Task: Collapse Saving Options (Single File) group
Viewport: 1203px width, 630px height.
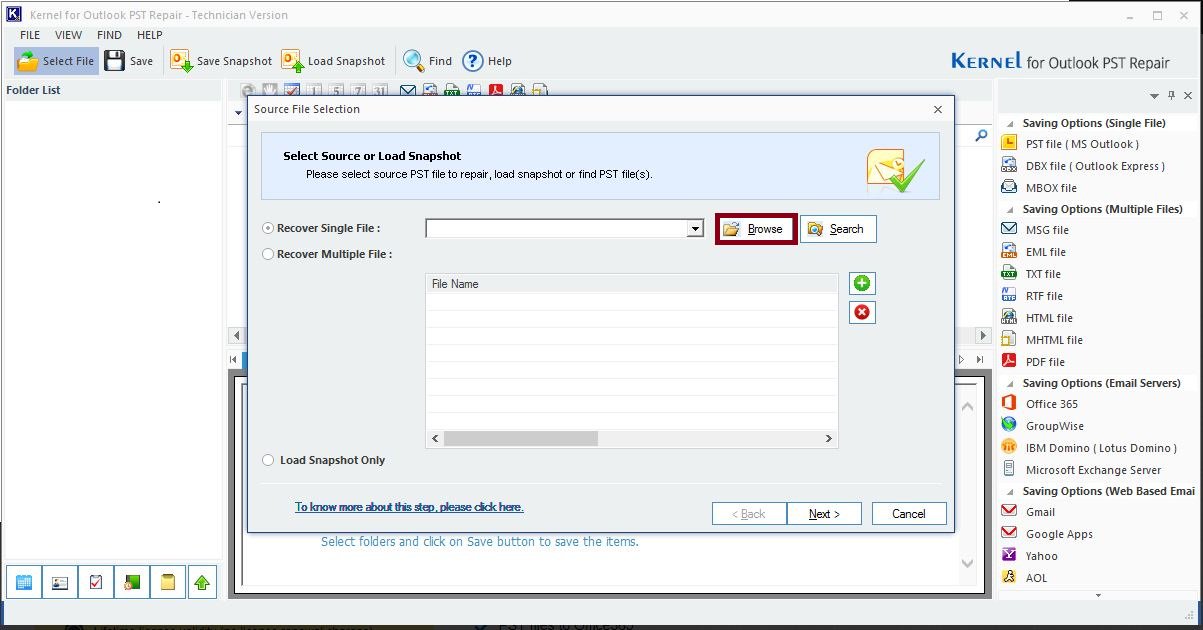Action: tap(1010, 124)
